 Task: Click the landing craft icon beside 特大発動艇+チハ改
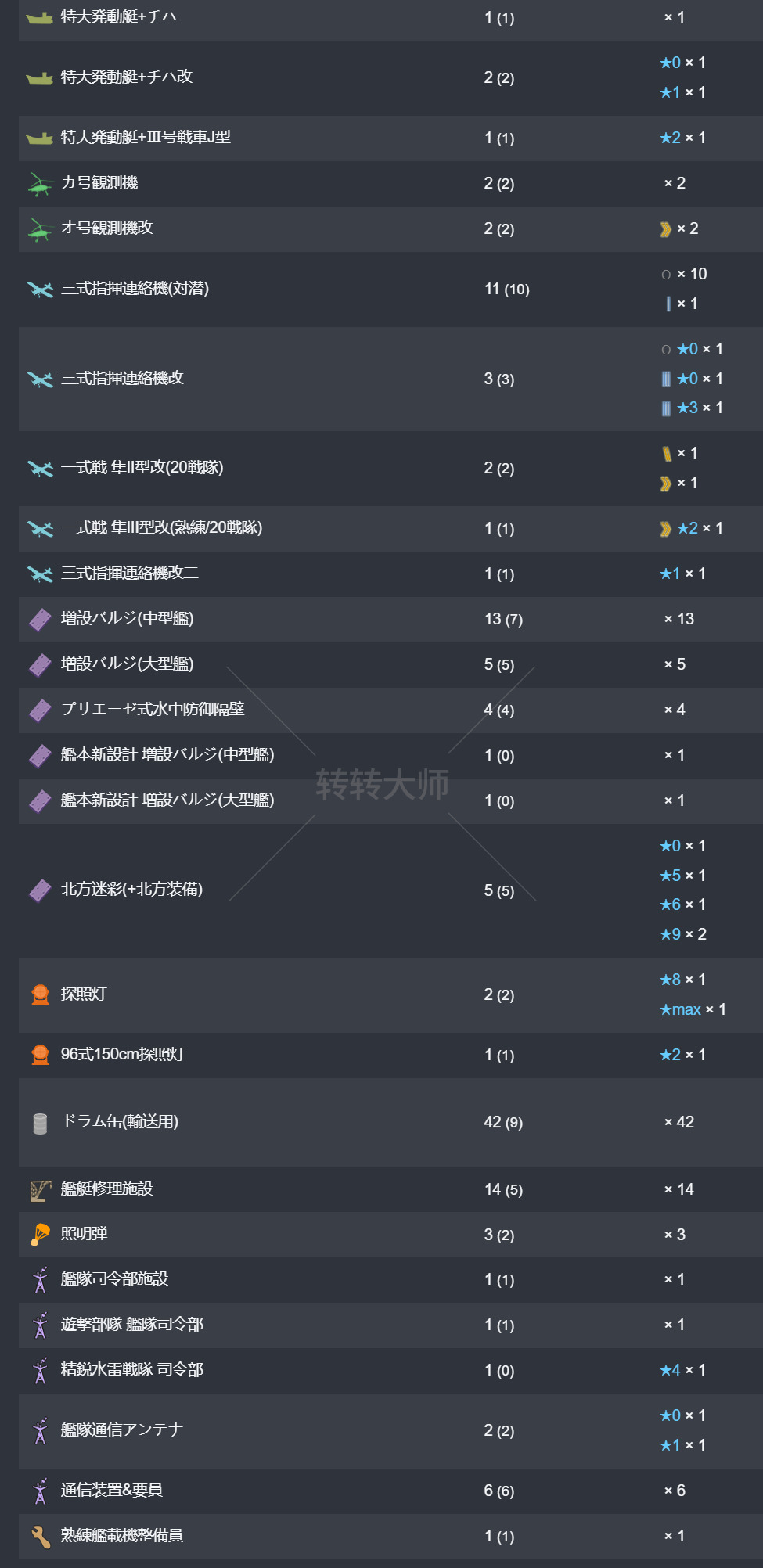(x=39, y=77)
